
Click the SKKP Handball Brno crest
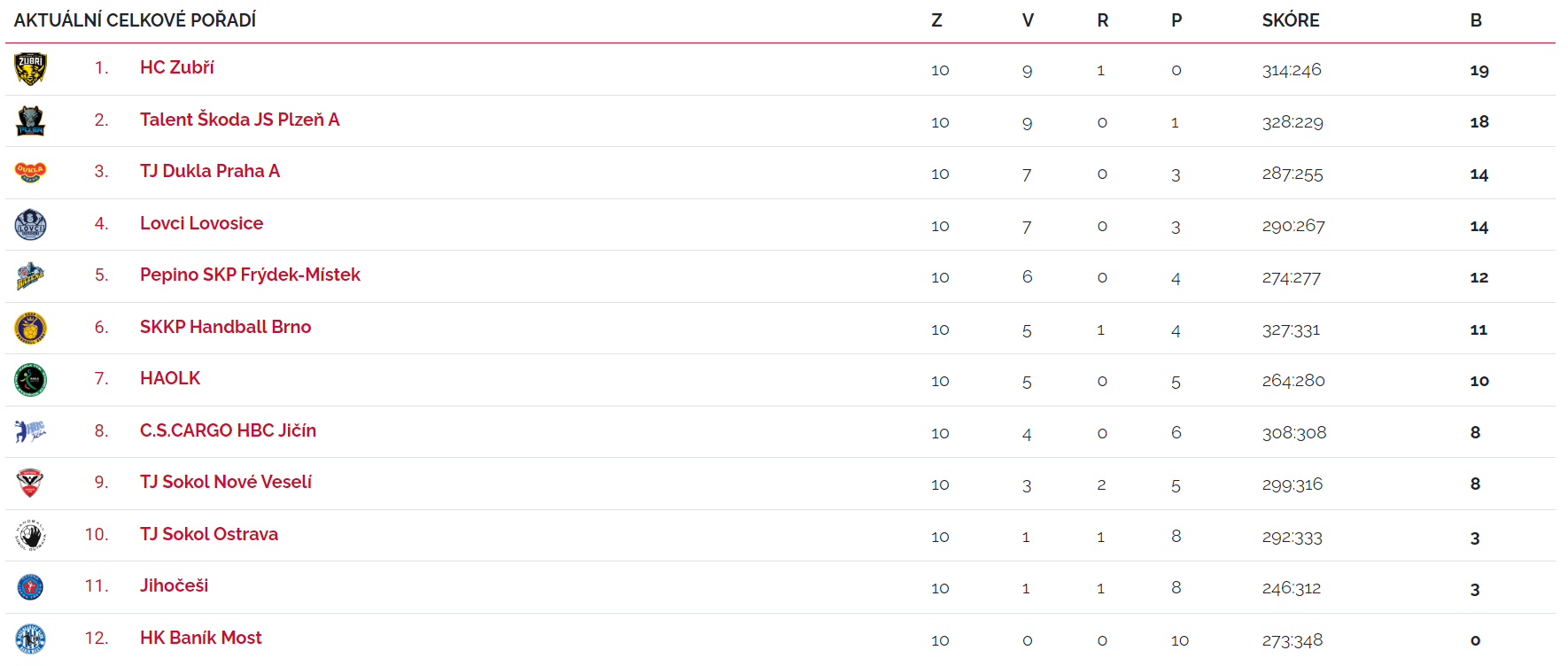[x=30, y=328]
